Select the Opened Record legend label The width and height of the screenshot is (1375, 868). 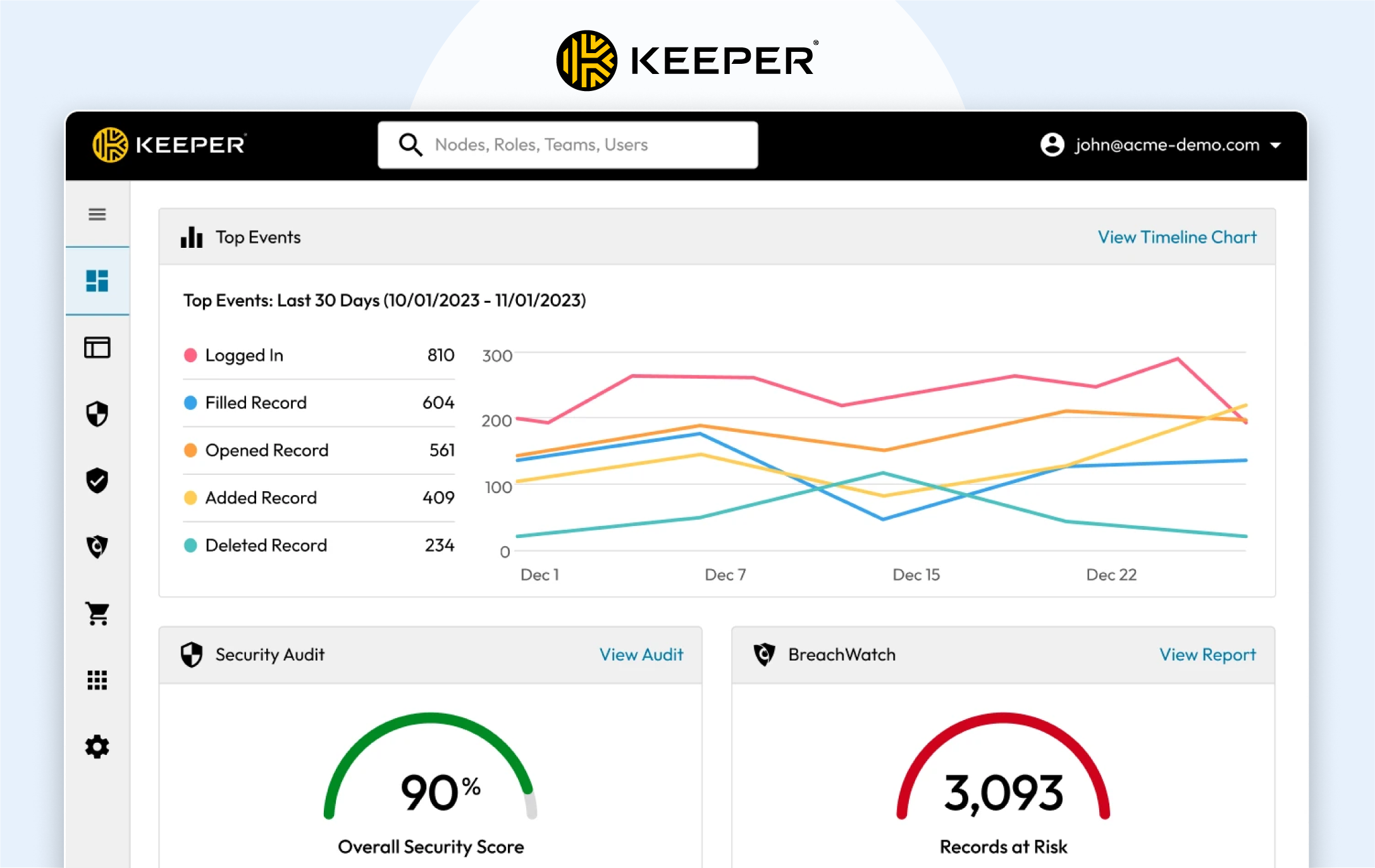pos(267,450)
